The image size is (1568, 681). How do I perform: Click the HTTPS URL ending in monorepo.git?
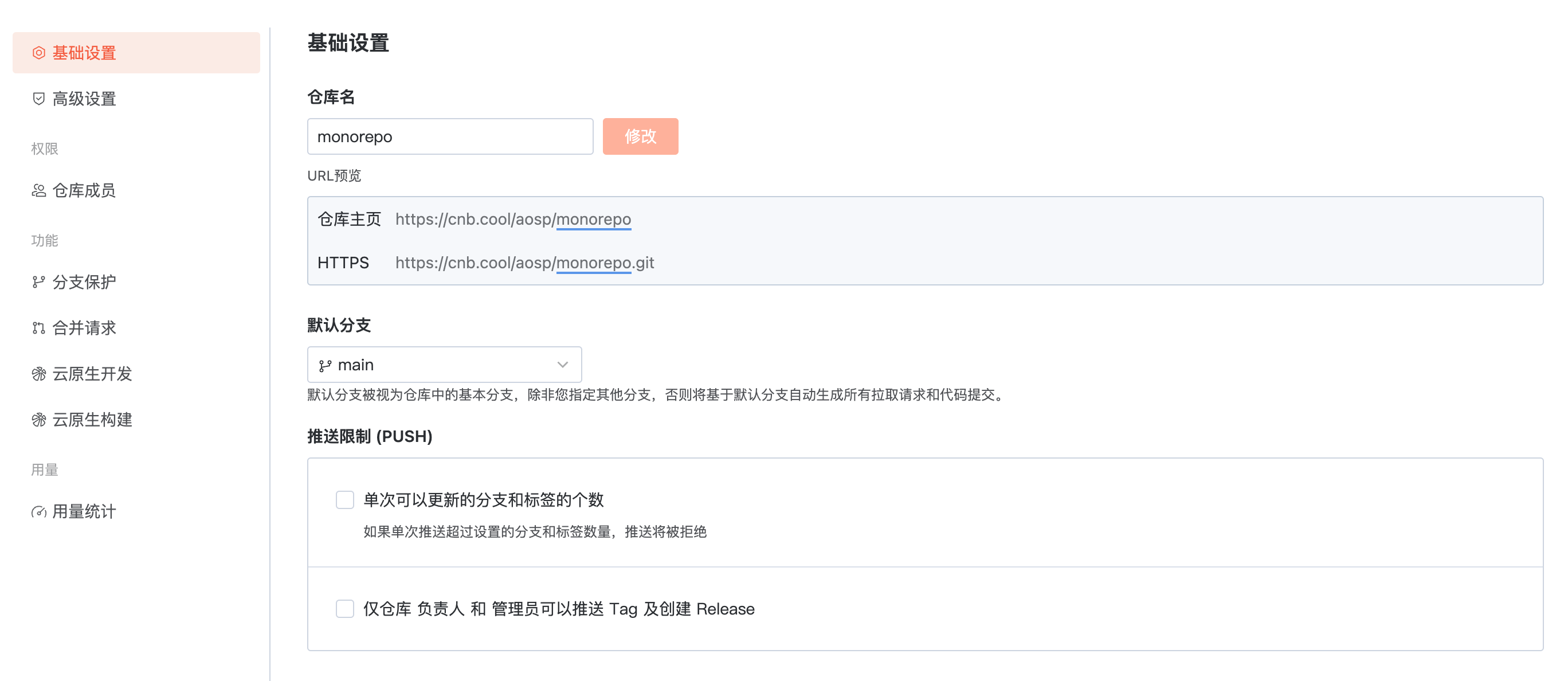point(525,263)
